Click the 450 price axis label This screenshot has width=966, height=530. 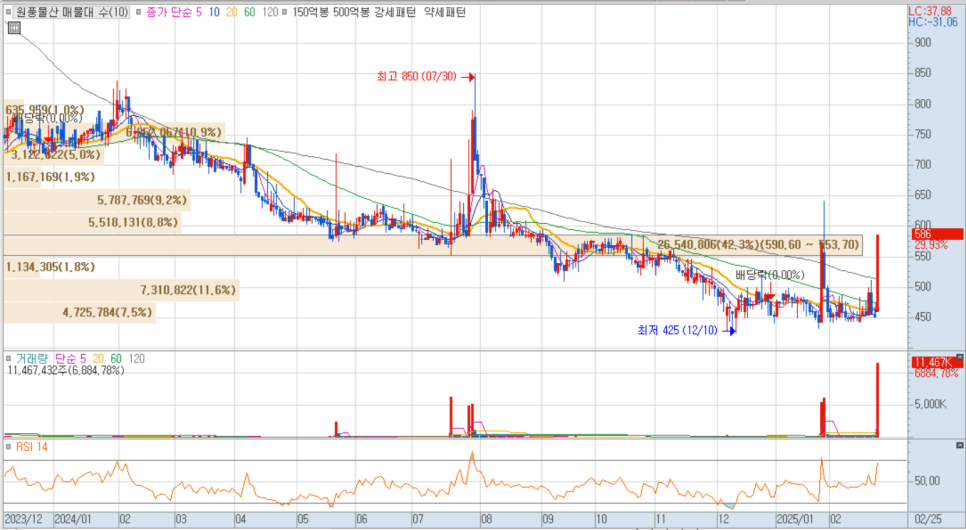[x=923, y=317]
